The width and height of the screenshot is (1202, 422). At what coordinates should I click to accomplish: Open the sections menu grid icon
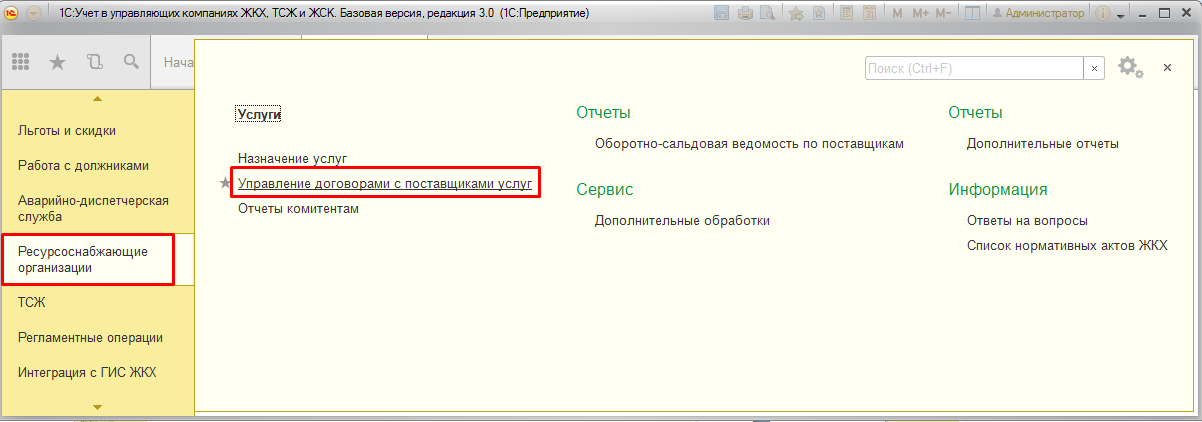coord(21,62)
